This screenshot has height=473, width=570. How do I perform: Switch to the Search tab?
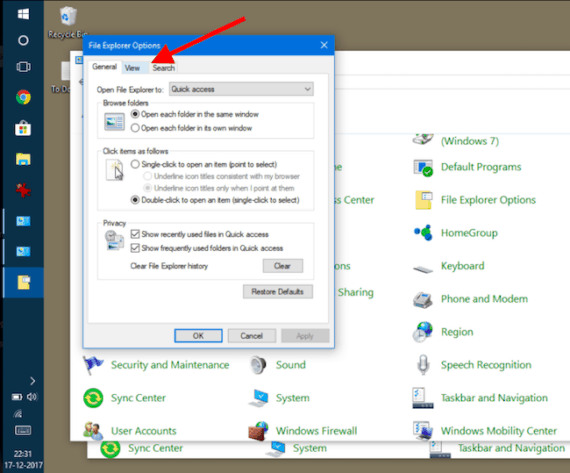164,68
